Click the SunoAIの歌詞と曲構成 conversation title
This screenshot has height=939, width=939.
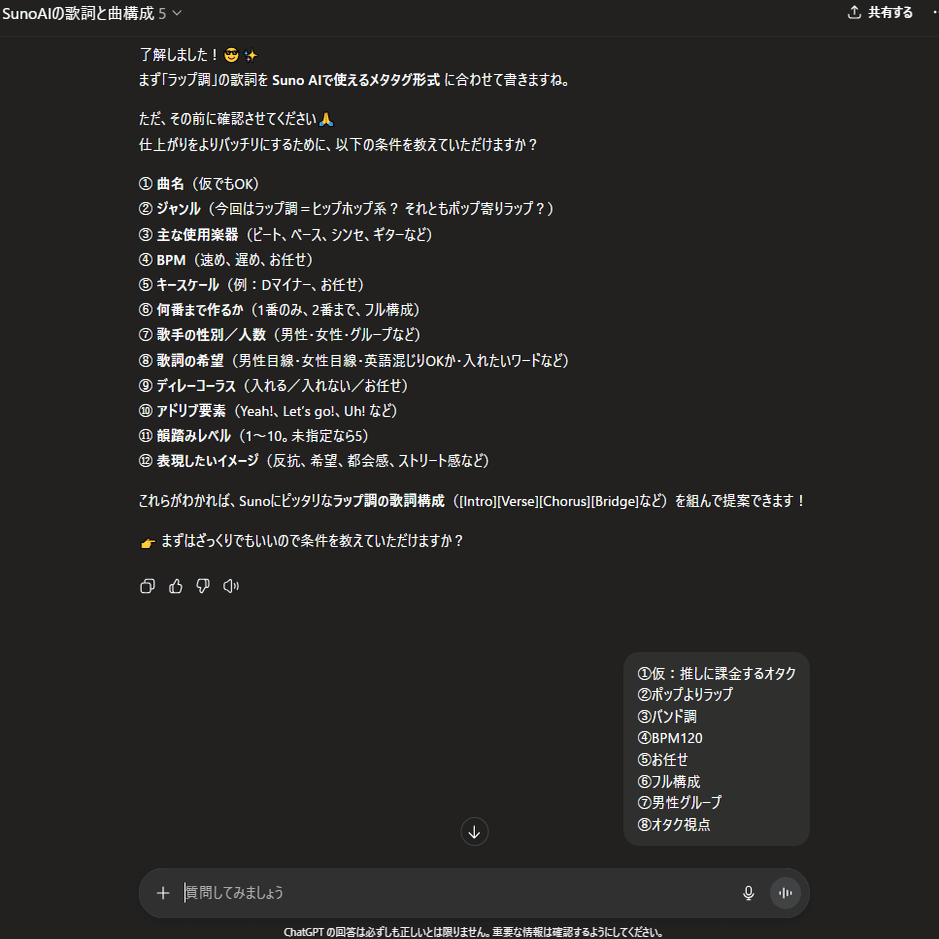(x=78, y=13)
